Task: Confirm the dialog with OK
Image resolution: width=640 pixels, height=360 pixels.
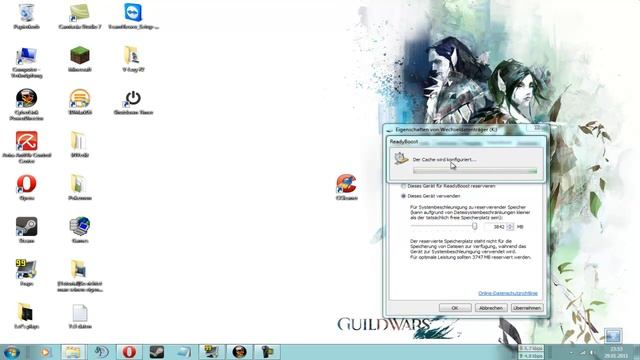Action: [455, 308]
